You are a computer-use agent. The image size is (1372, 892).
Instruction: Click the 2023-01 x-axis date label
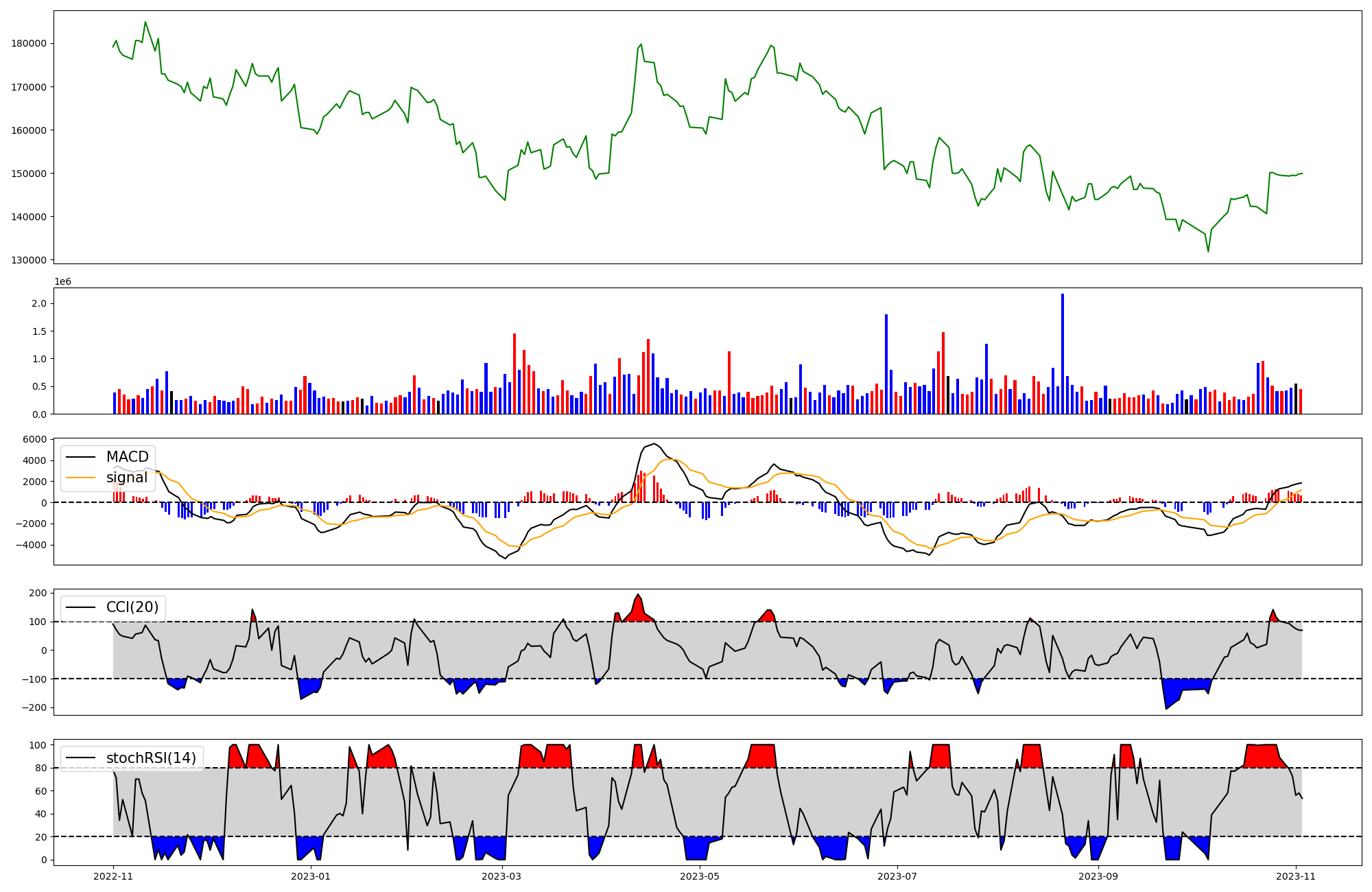(x=311, y=876)
